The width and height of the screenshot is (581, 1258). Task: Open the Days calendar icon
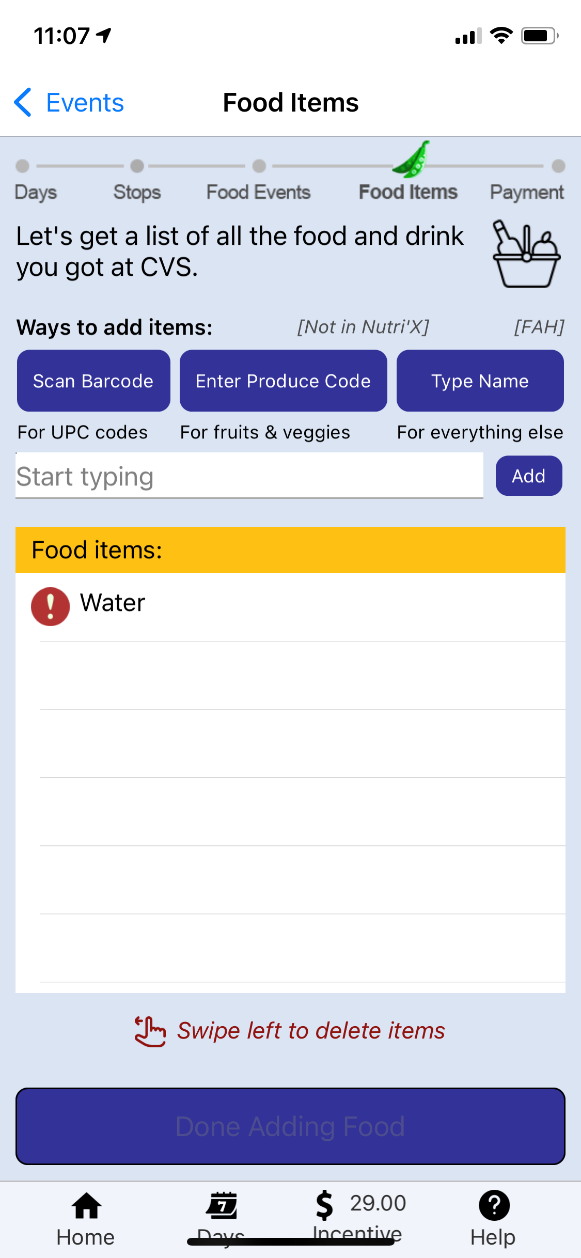221,1205
